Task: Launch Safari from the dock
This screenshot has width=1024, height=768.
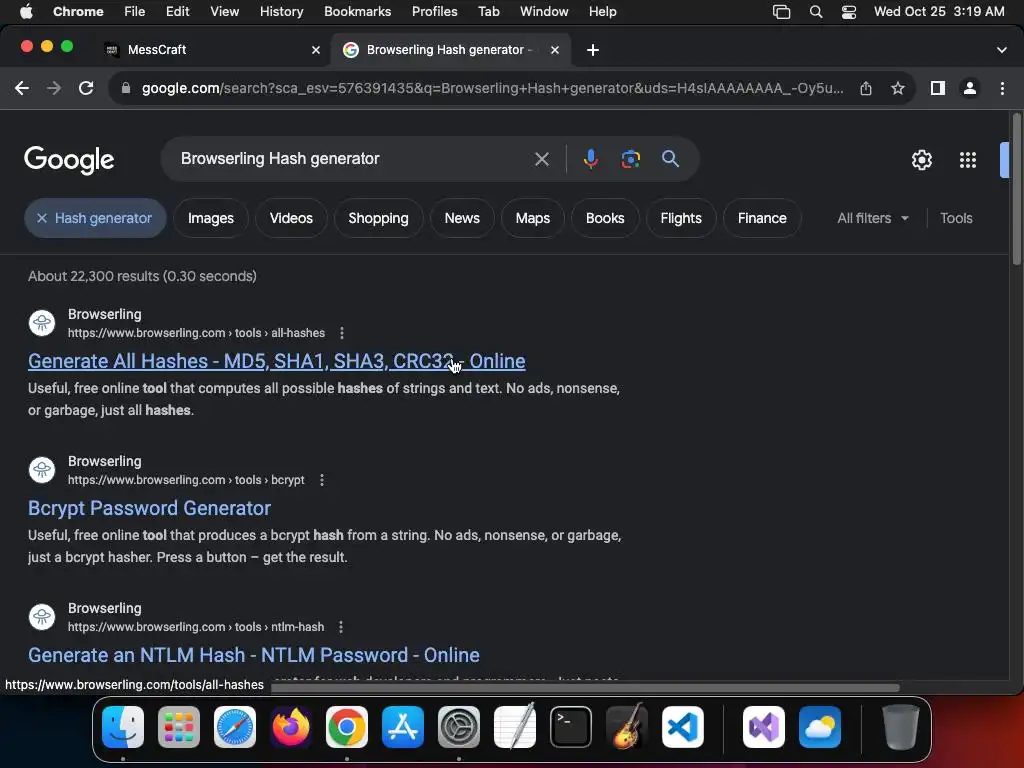Action: tap(234, 727)
